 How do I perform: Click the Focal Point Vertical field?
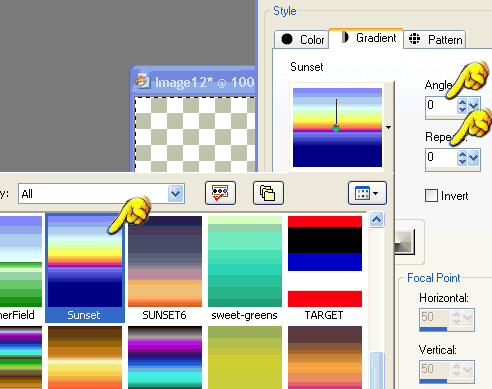click(435, 369)
